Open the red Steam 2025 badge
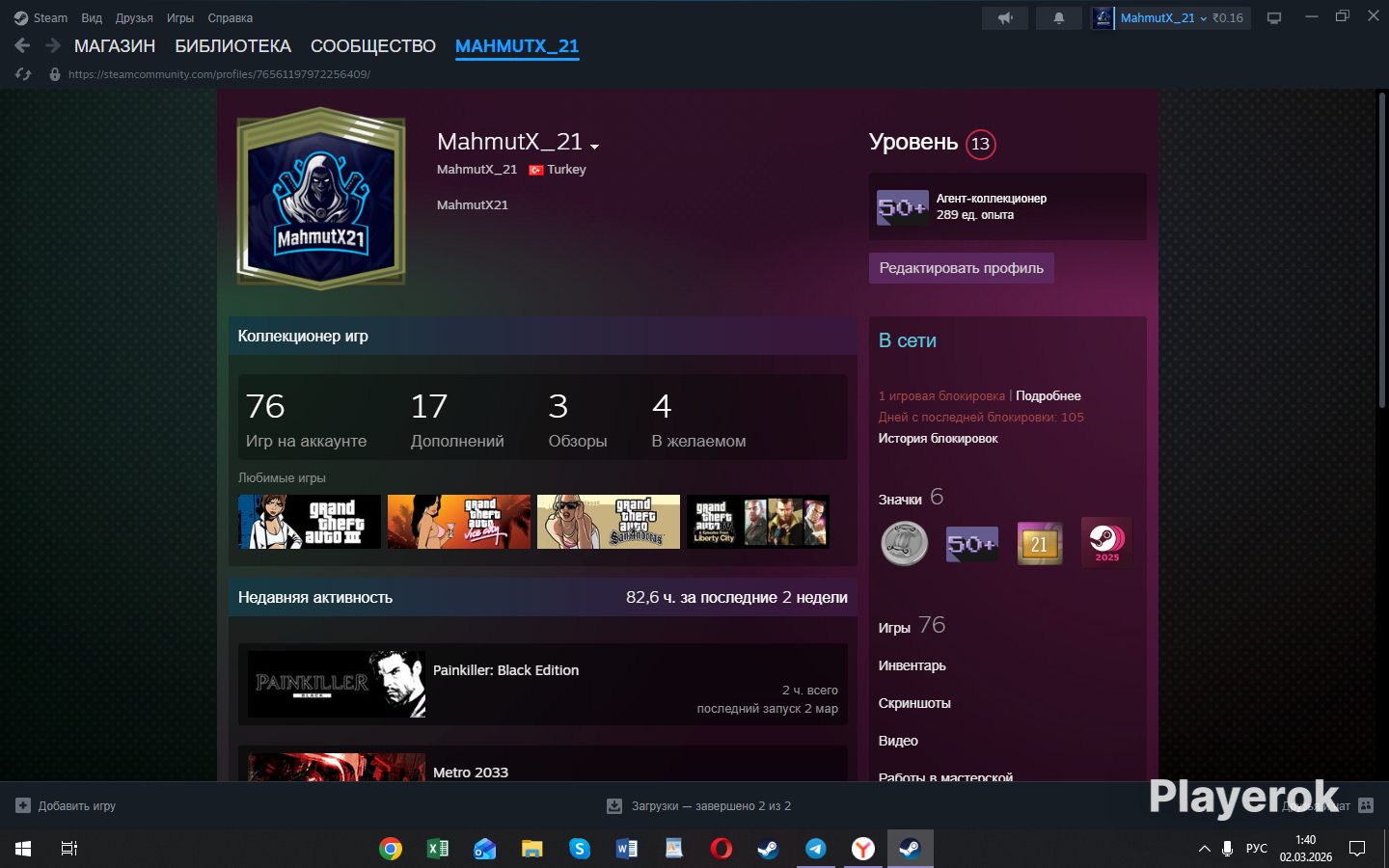This screenshot has height=868, width=1389. pos(1106,544)
